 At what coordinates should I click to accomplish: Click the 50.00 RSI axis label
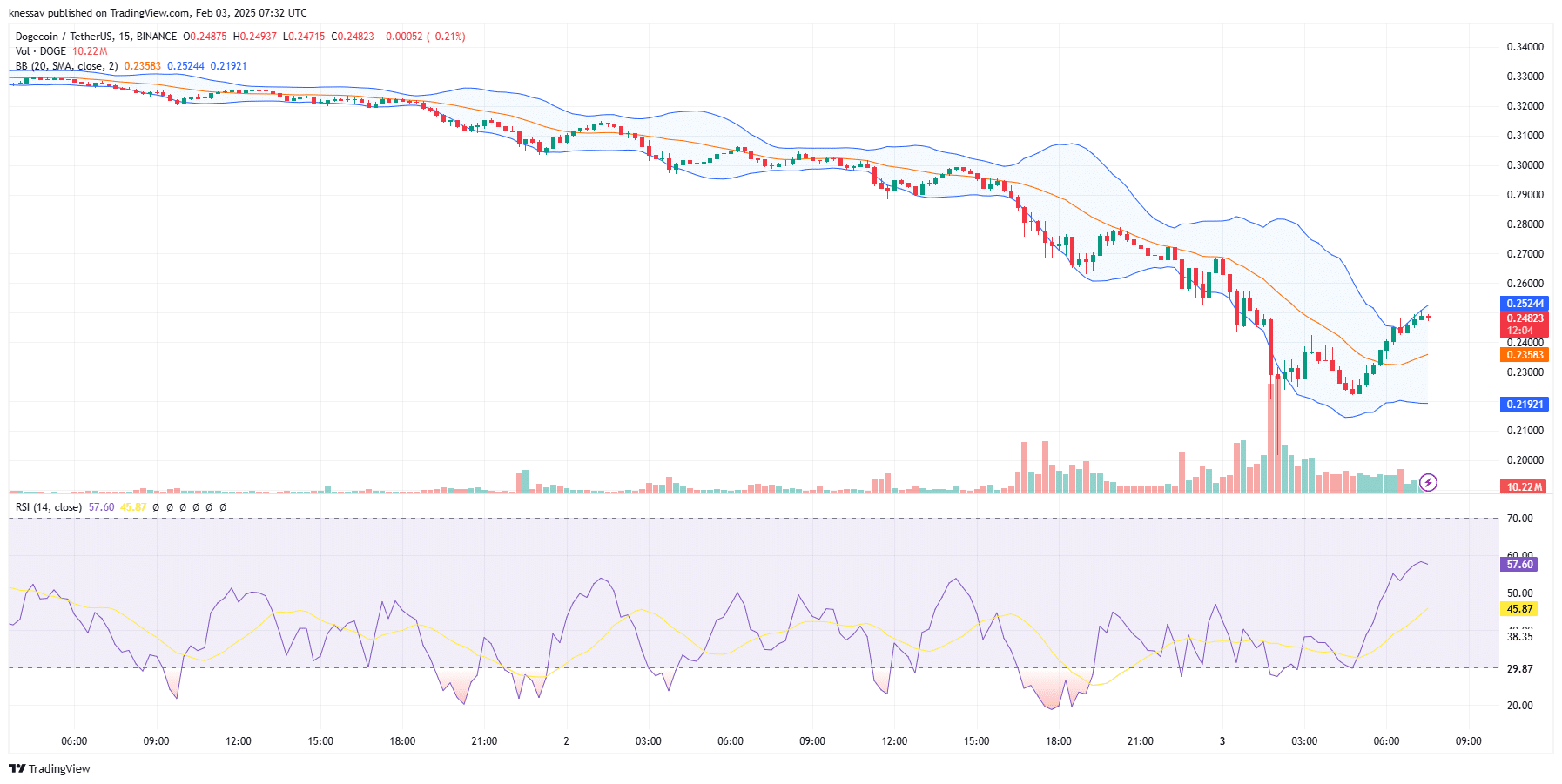[x=1520, y=593]
